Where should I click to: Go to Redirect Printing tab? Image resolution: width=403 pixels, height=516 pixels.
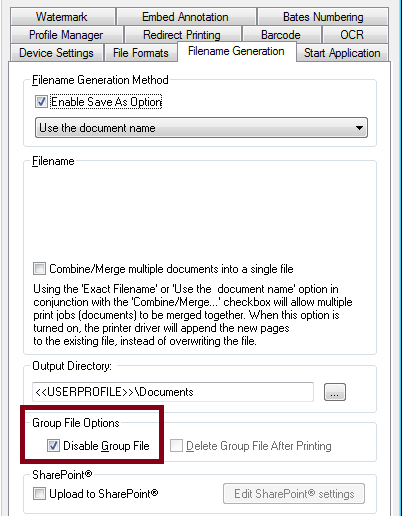[182, 35]
